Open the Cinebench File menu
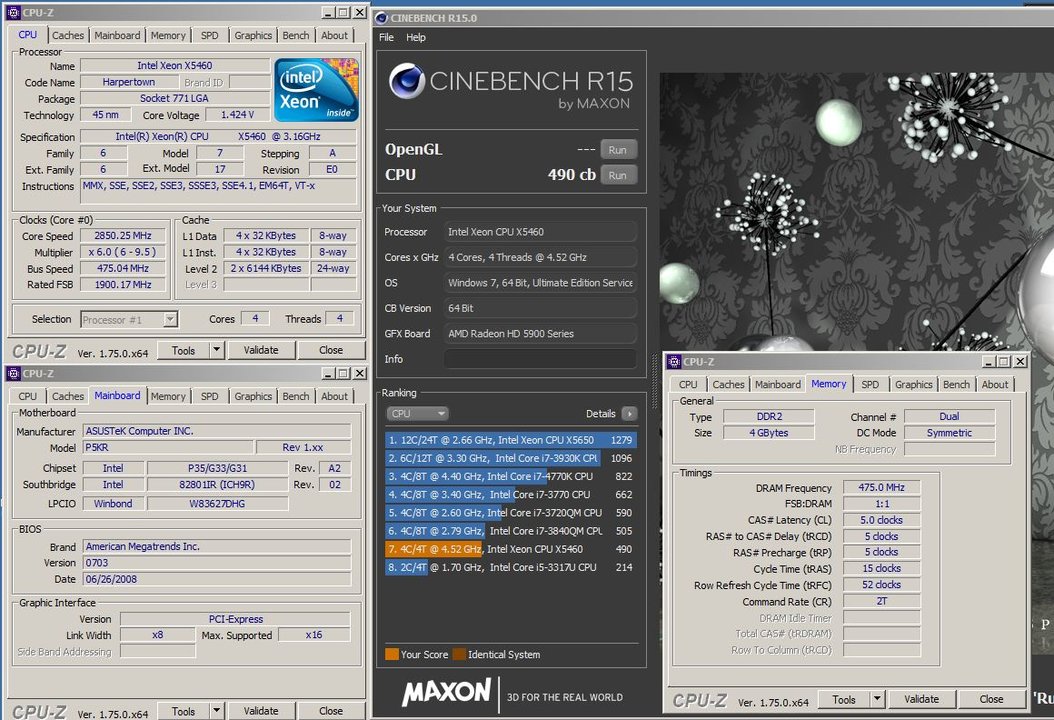This screenshot has height=720, width=1054. coord(386,37)
